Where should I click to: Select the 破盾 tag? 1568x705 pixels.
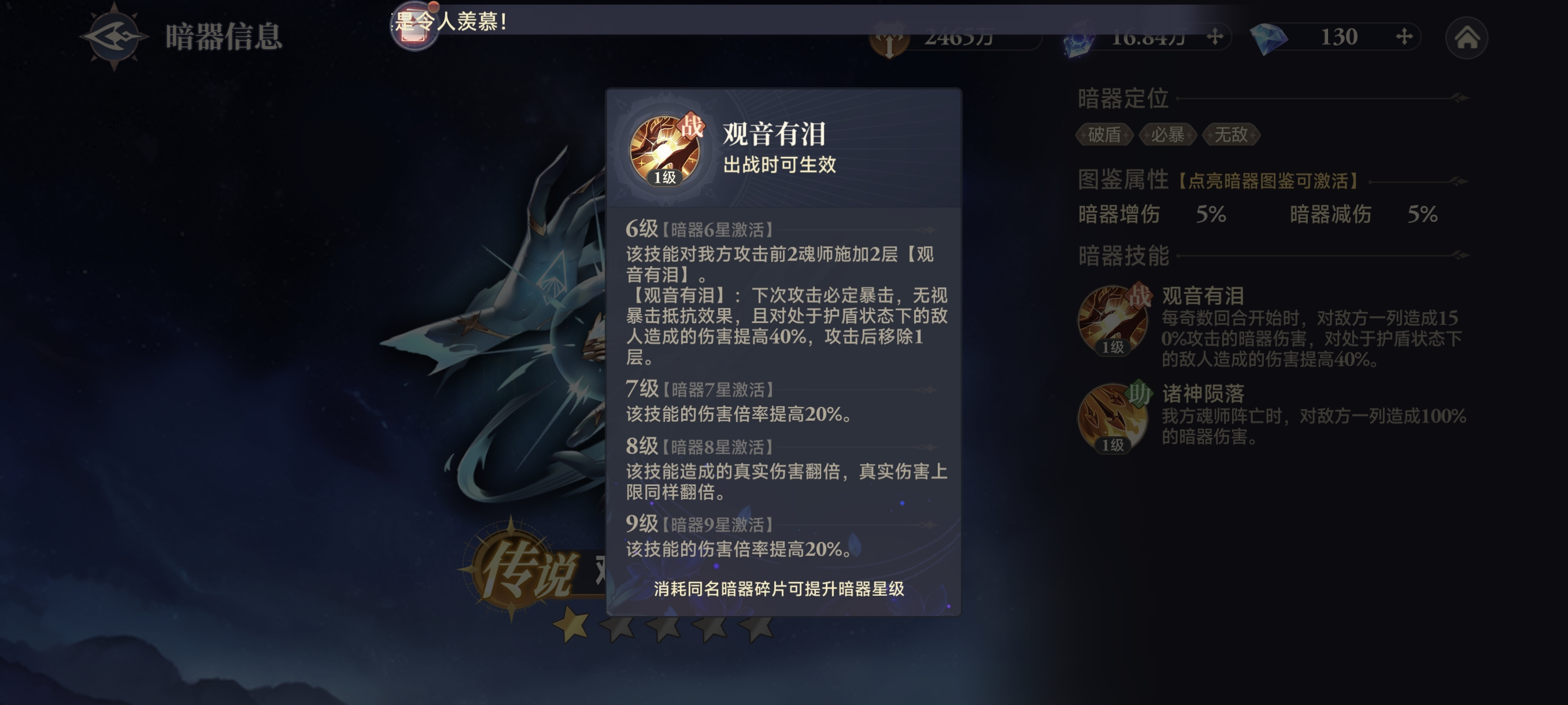click(x=1104, y=135)
